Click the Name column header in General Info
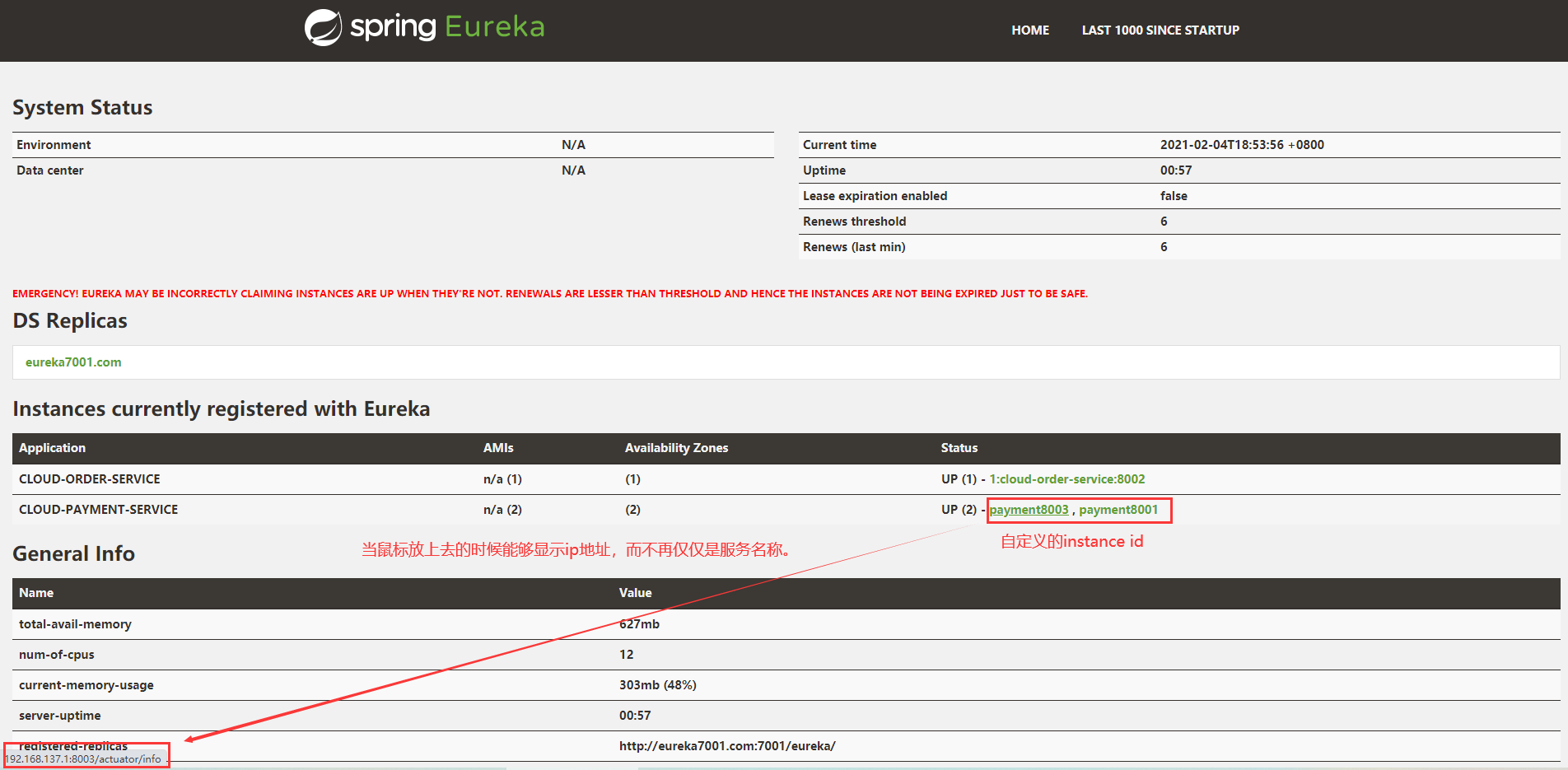Screen dimensions: 1568x770 click(36, 593)
